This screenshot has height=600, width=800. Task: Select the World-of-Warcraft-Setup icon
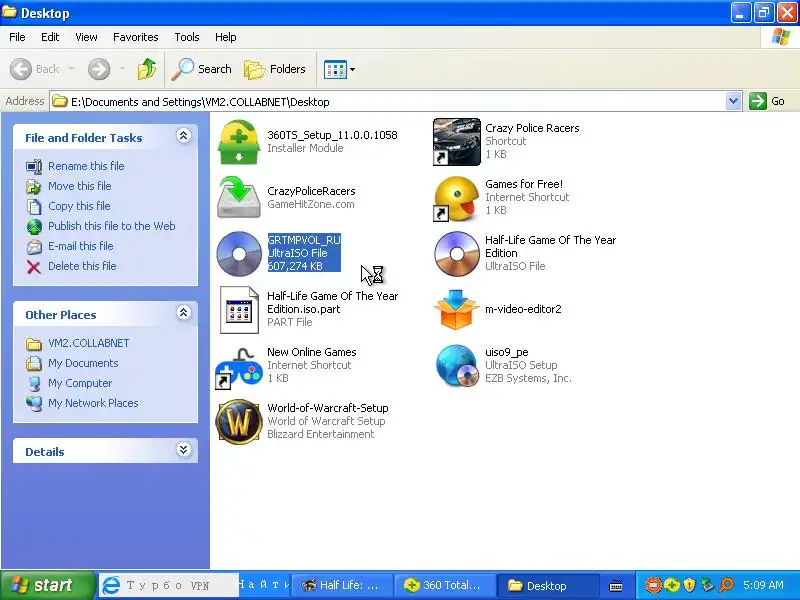(x=239, y=422)
